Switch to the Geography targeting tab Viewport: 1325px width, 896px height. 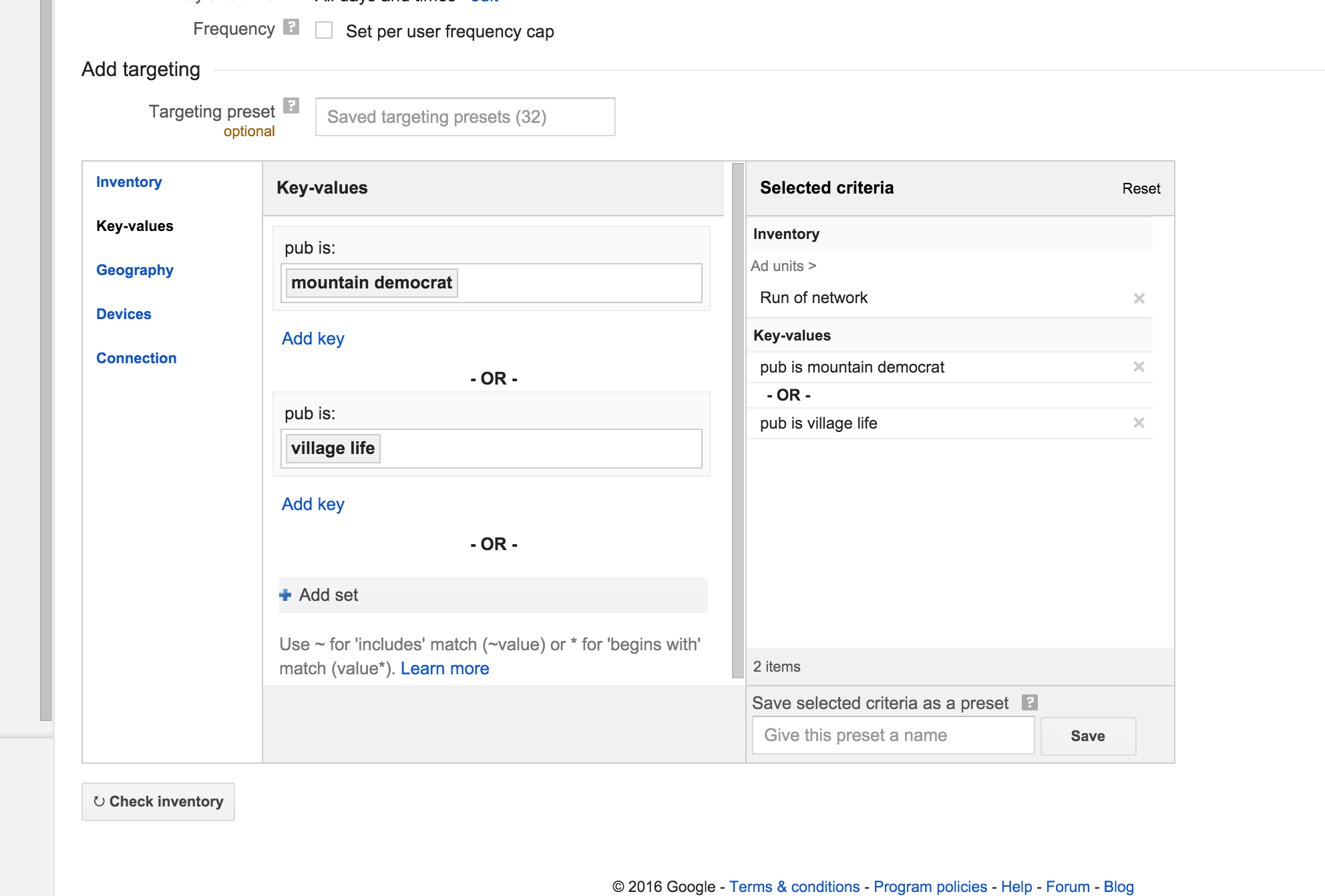click(134, 270)
